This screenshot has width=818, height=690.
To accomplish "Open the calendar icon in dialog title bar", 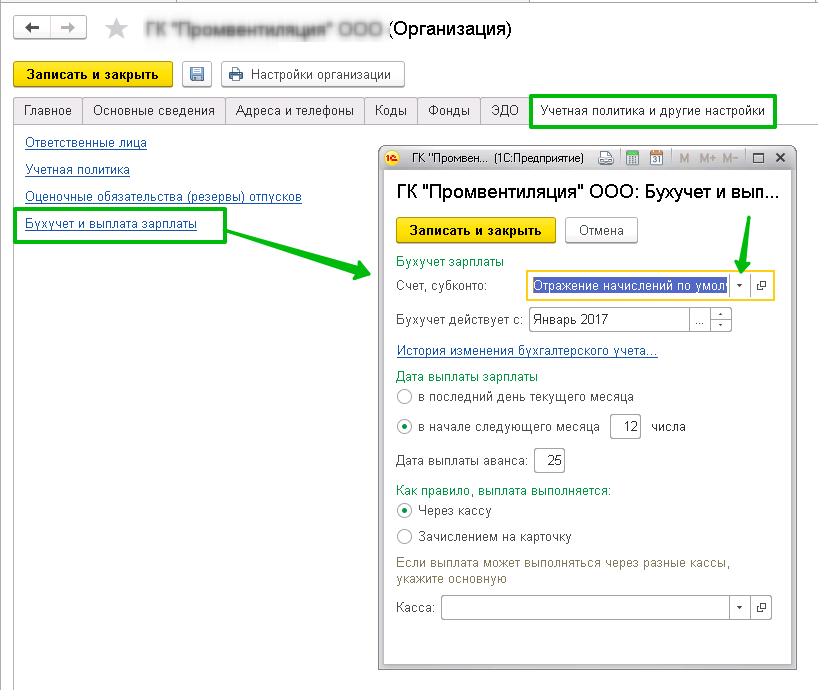I will coord(657,158).
